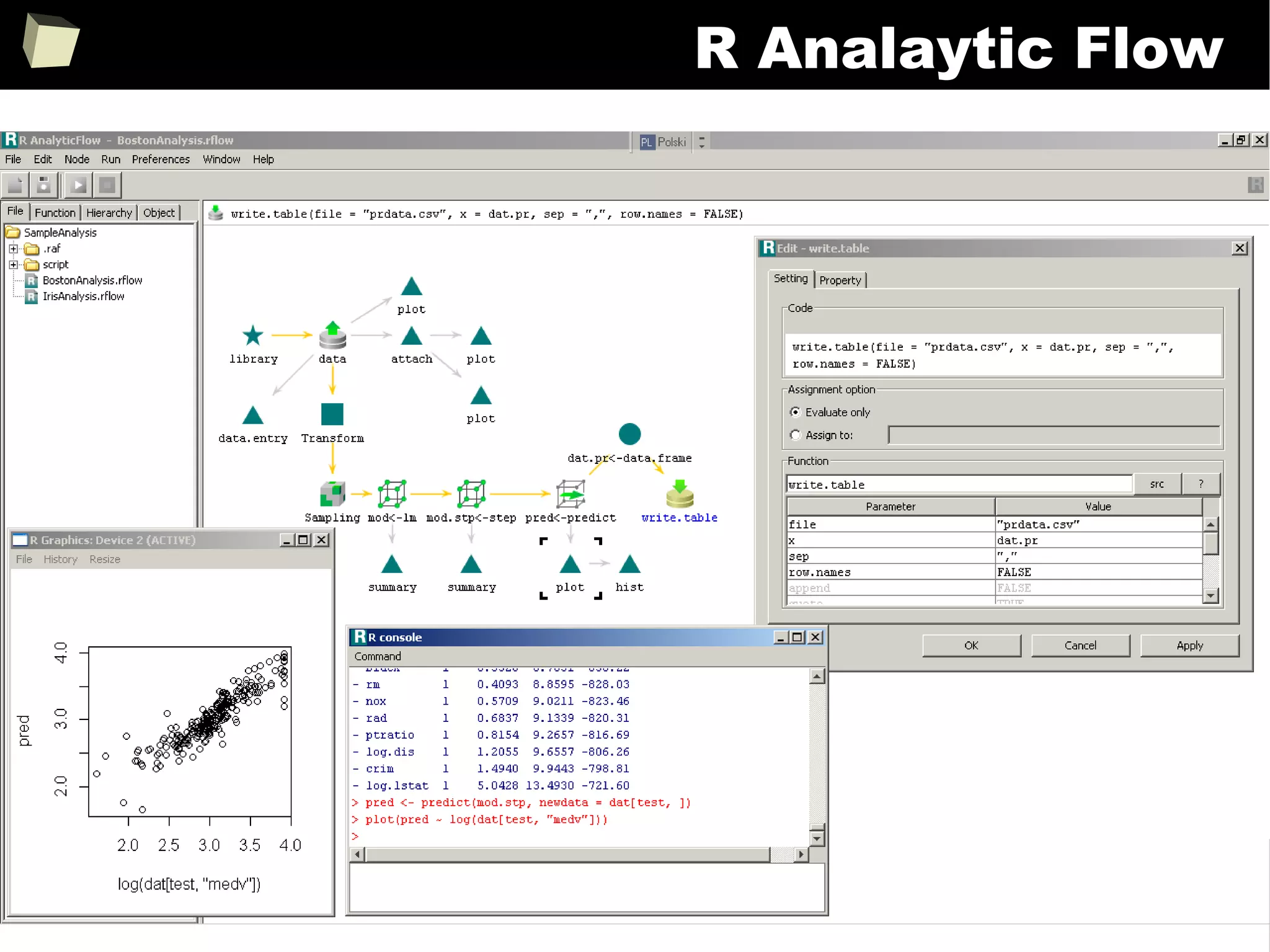Image resolution: width=1270 pixels, height=952 pixels.
Task: Click the Save toolbar icon
Action: [44, 185]
